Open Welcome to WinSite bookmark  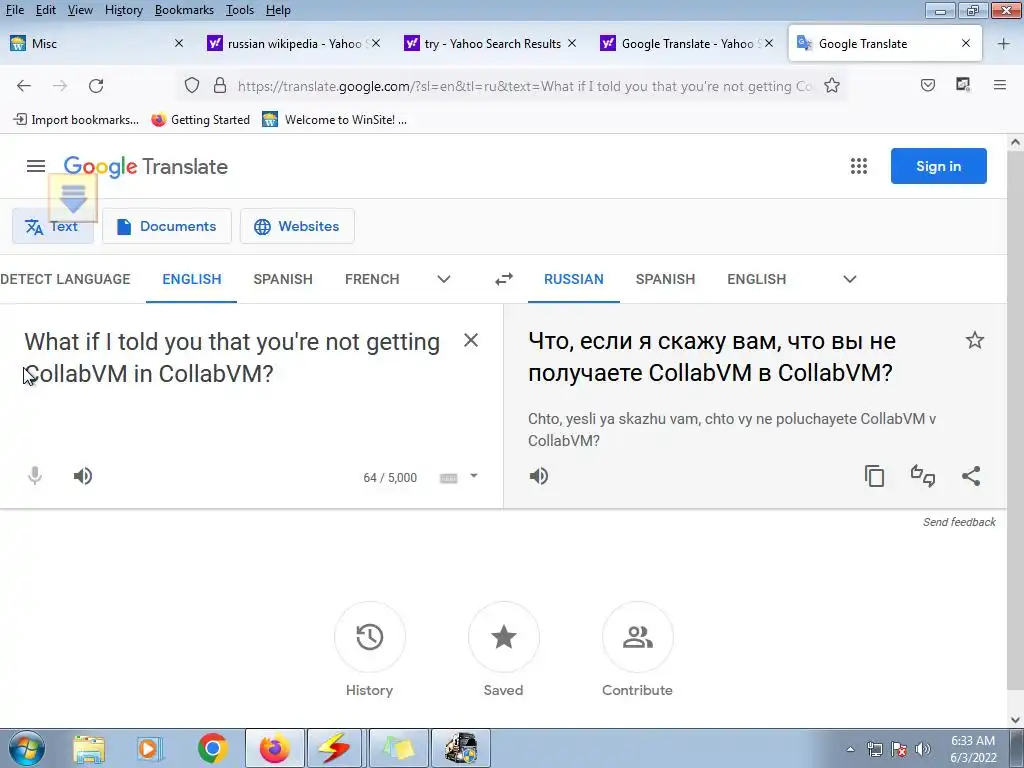point(334,120)
